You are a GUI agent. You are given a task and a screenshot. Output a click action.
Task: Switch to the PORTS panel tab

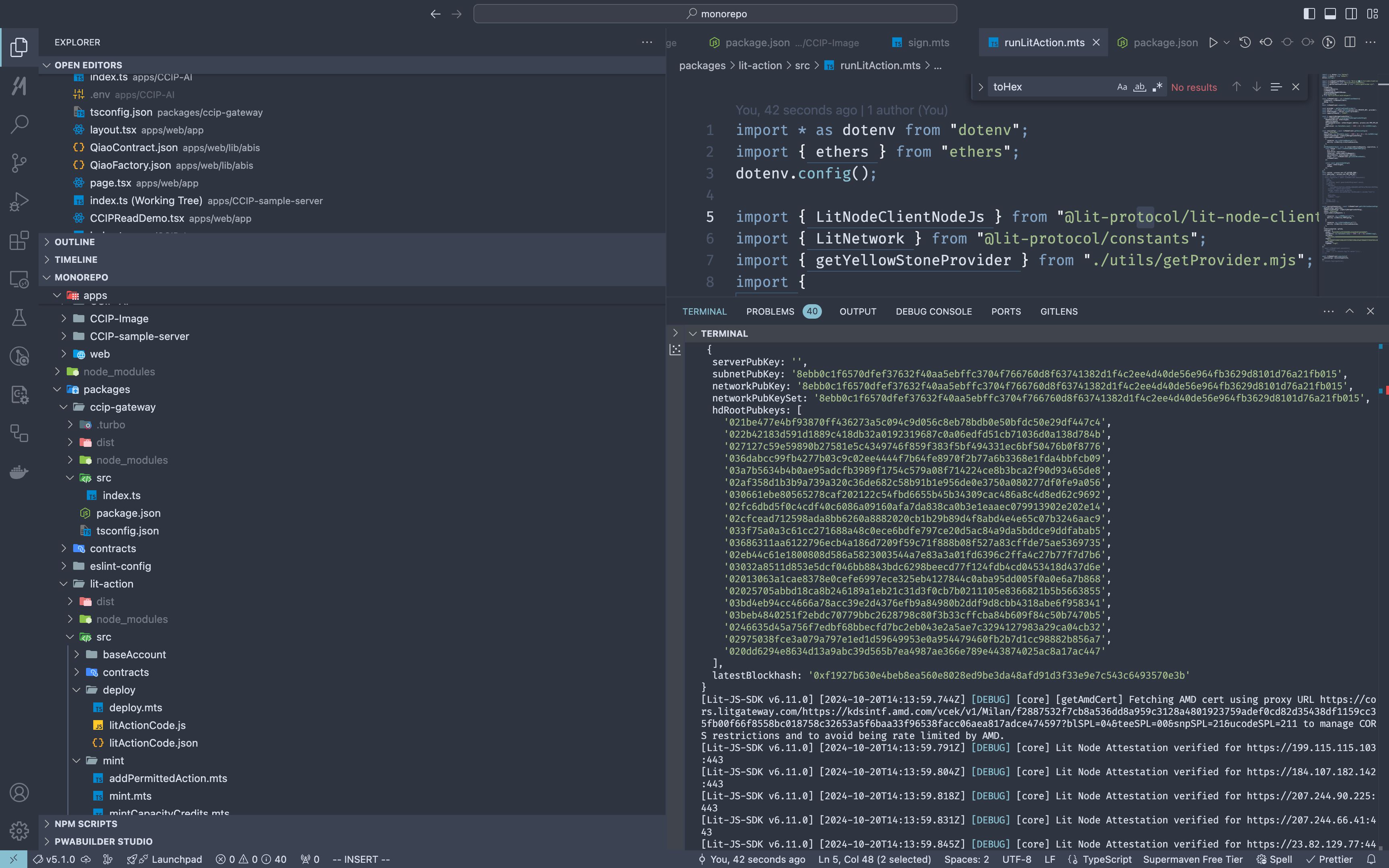pyautogui.click(x=1006, y=311)
